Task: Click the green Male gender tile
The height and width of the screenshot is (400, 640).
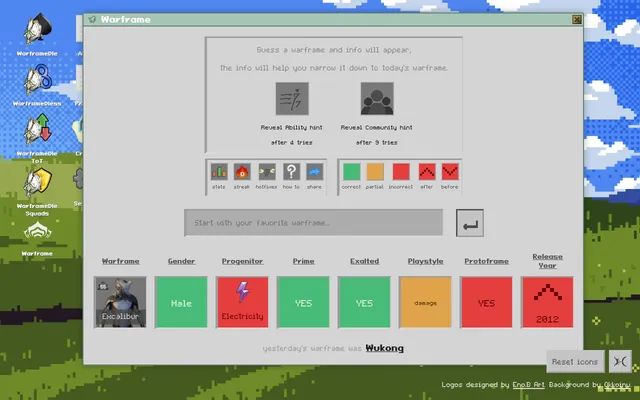Action: [x=181, y=302]
